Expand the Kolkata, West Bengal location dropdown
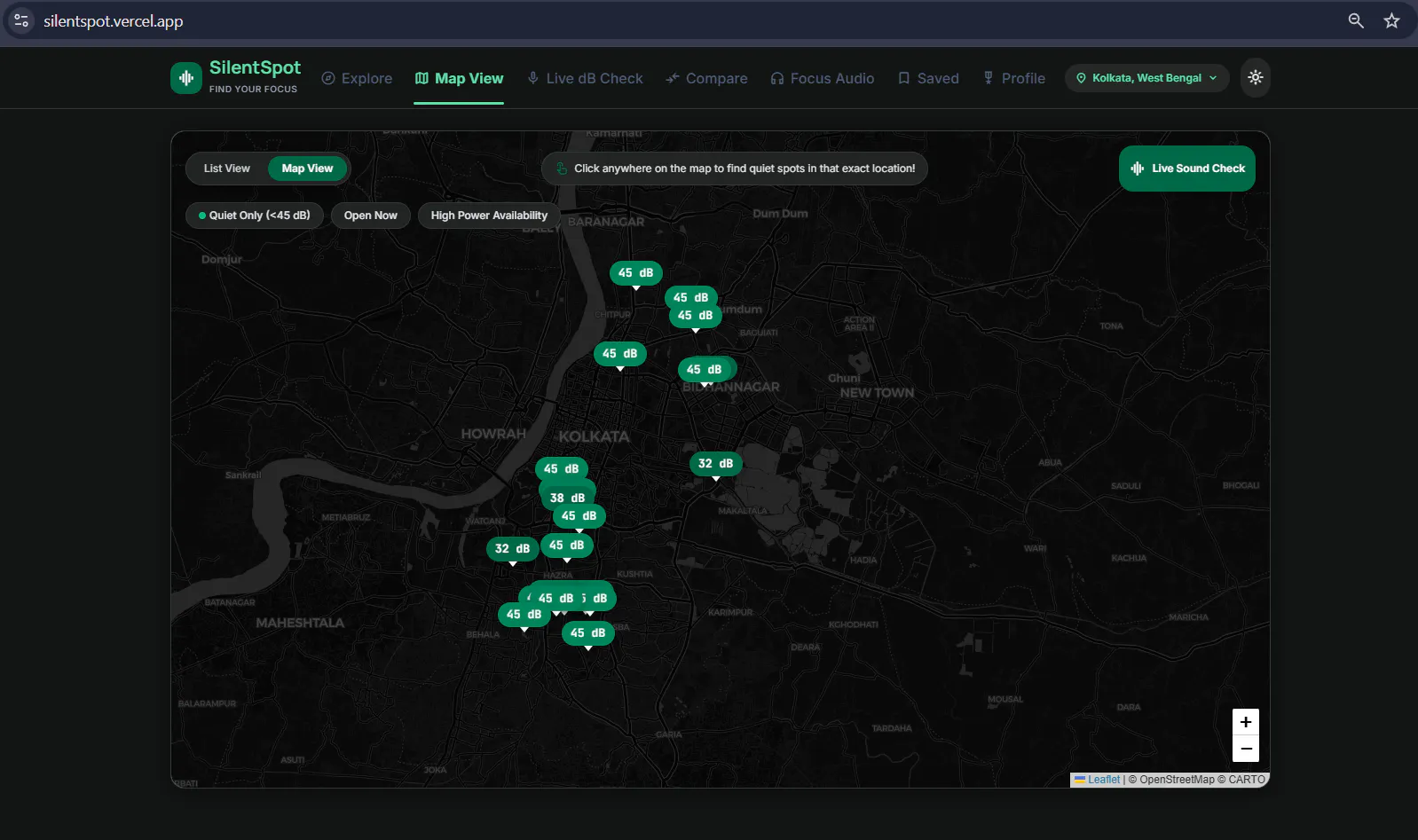The width and height of the screenshot is (1418, 840). 1146,78
